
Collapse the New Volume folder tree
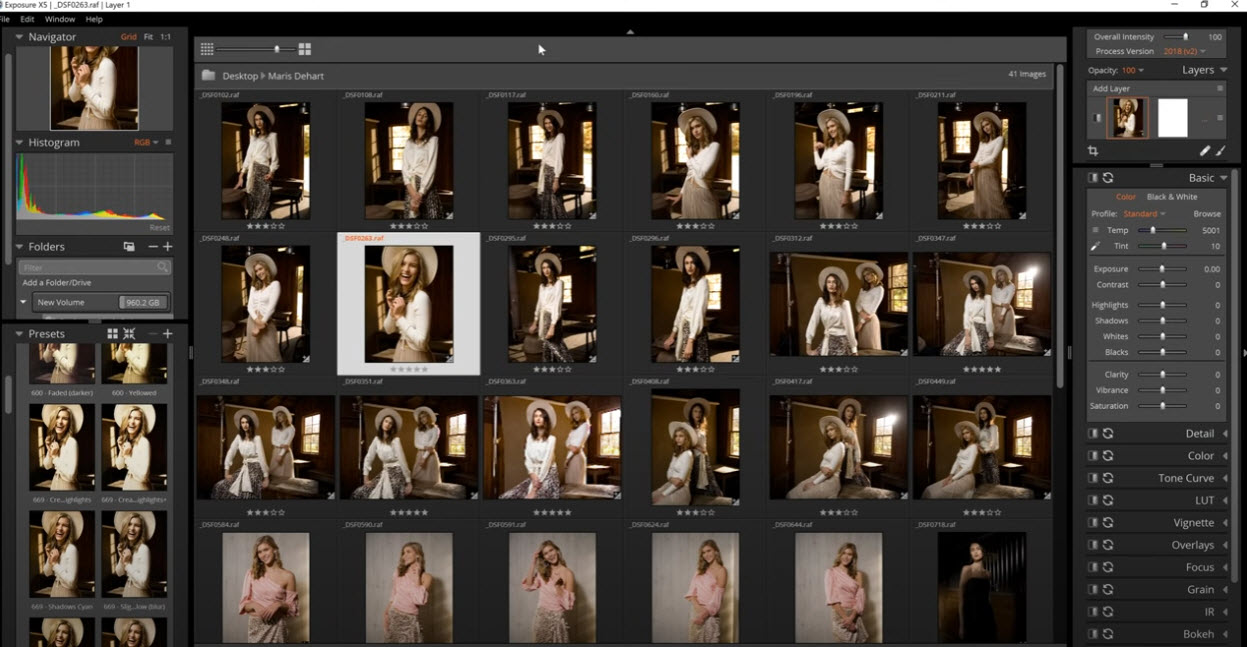pyautogui.click(x=24, y=302)
